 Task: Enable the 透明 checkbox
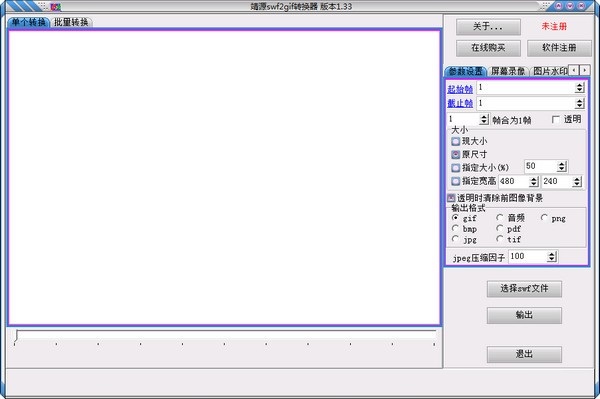(x=556, y=120)
